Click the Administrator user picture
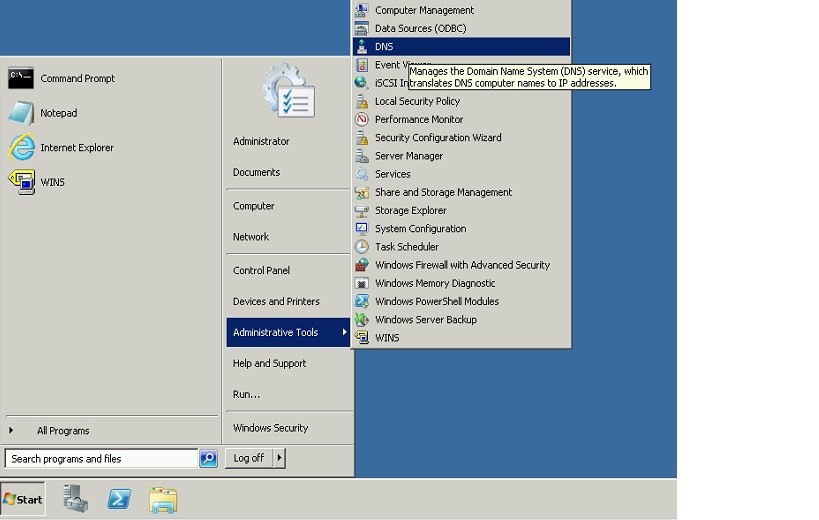The width and height of the screenshot is (819, 520). tap(289, 90)
